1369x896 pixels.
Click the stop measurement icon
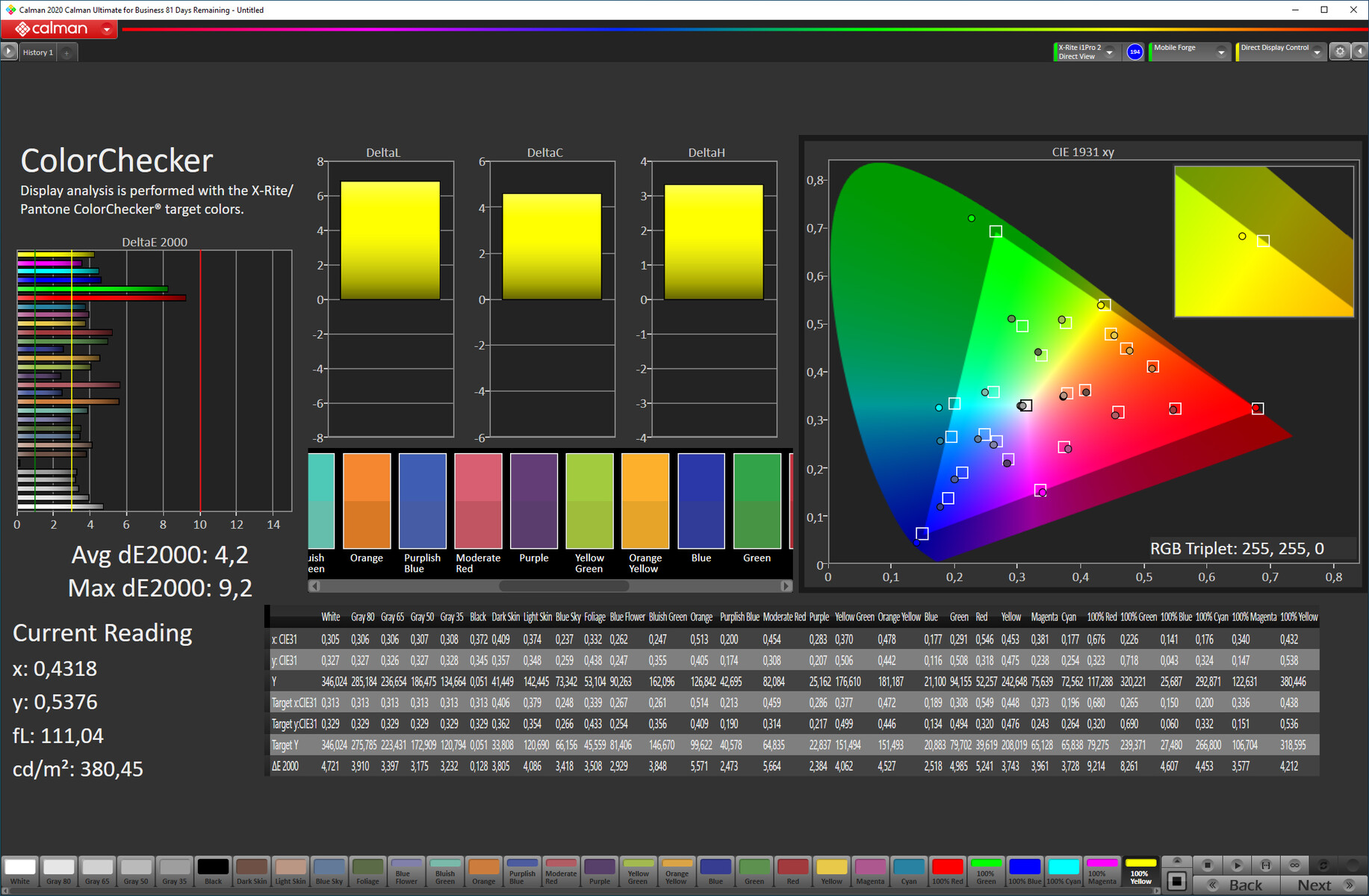(1208, 865)
